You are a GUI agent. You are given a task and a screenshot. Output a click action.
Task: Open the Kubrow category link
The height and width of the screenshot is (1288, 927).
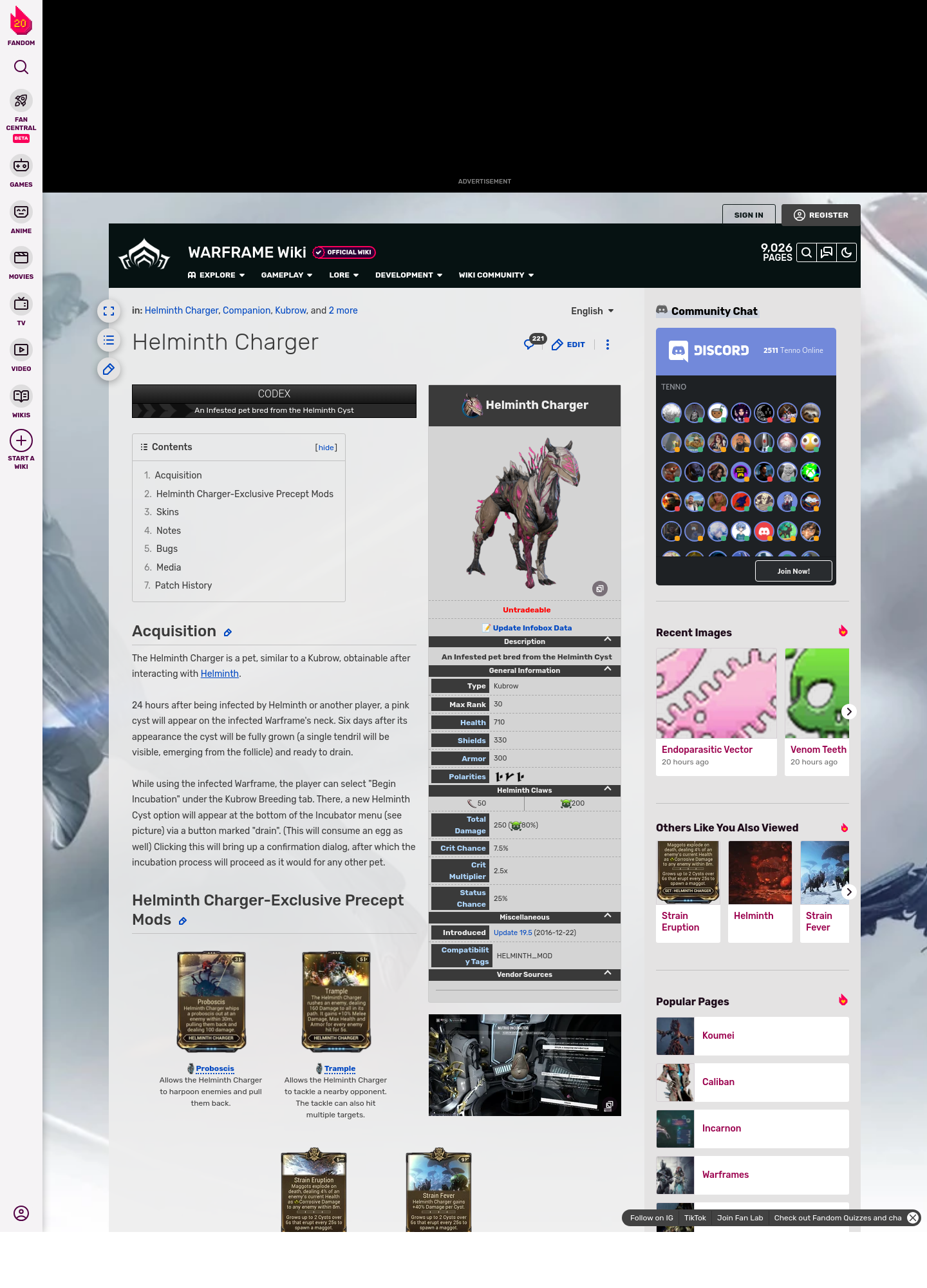291,310
